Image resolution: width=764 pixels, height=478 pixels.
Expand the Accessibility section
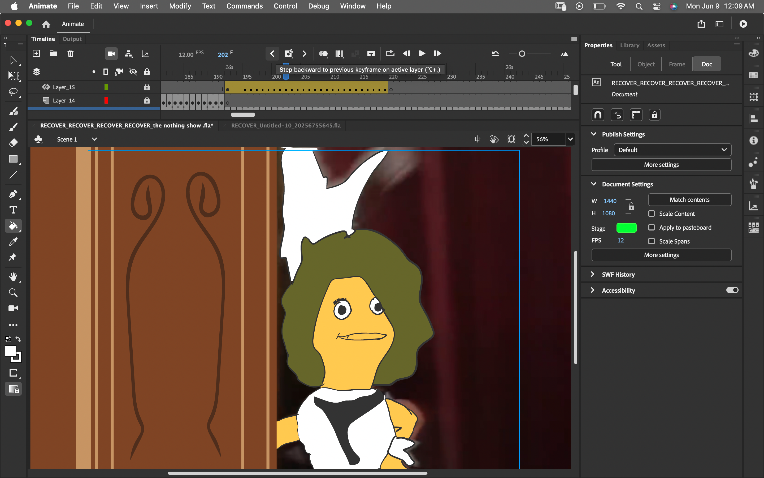(593, 290)
